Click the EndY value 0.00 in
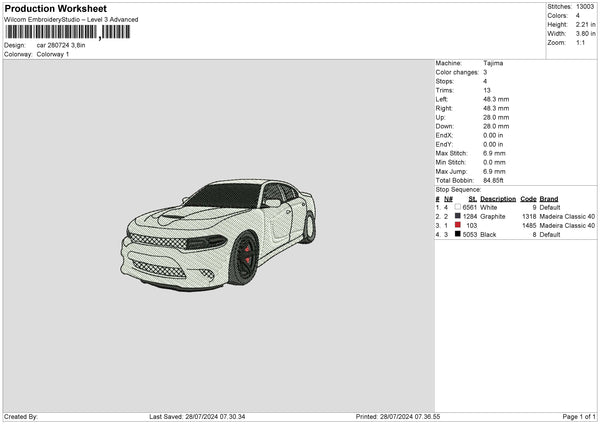Image resolution: width=600 pixels, height=424 pixels. [493, 144]
